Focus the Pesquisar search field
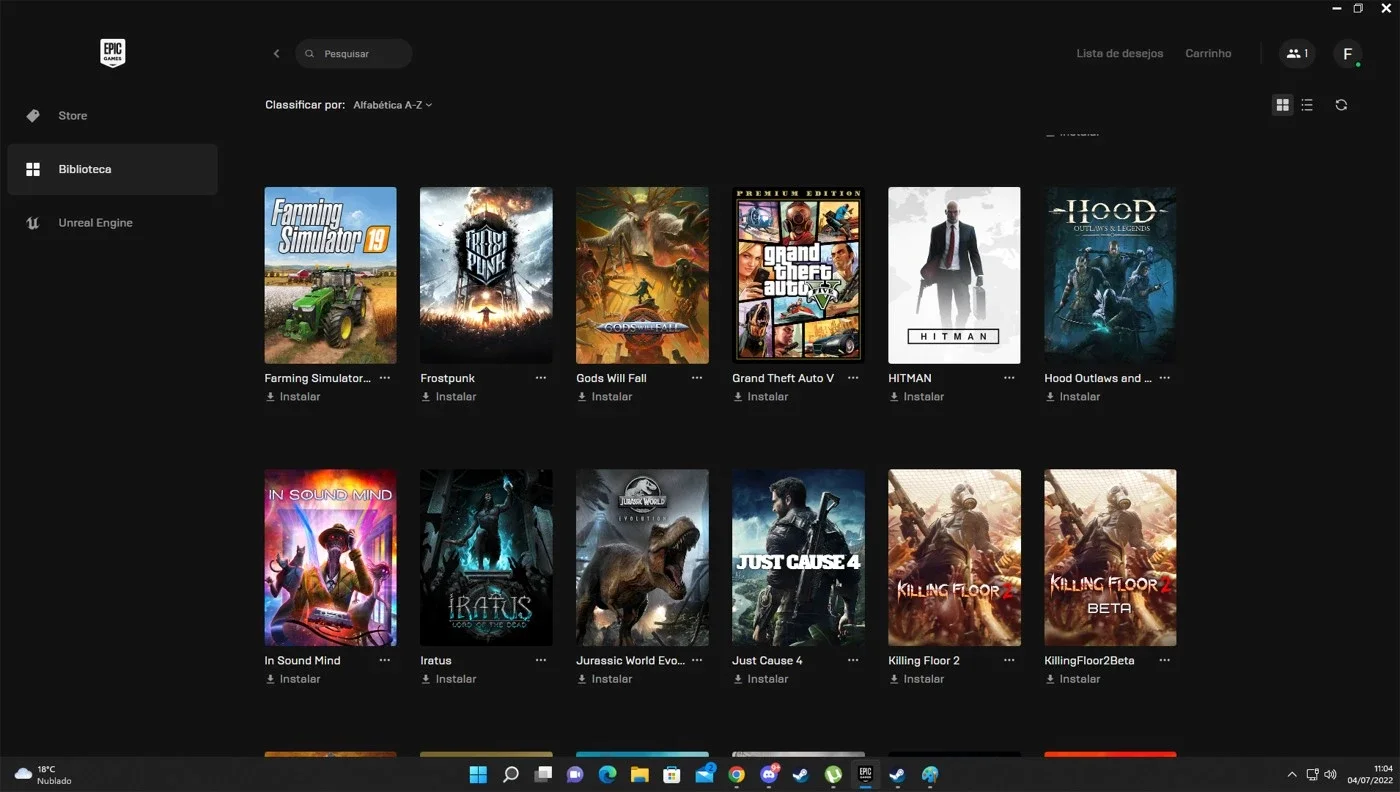The image size is (1400, 792). pos(353,54)
